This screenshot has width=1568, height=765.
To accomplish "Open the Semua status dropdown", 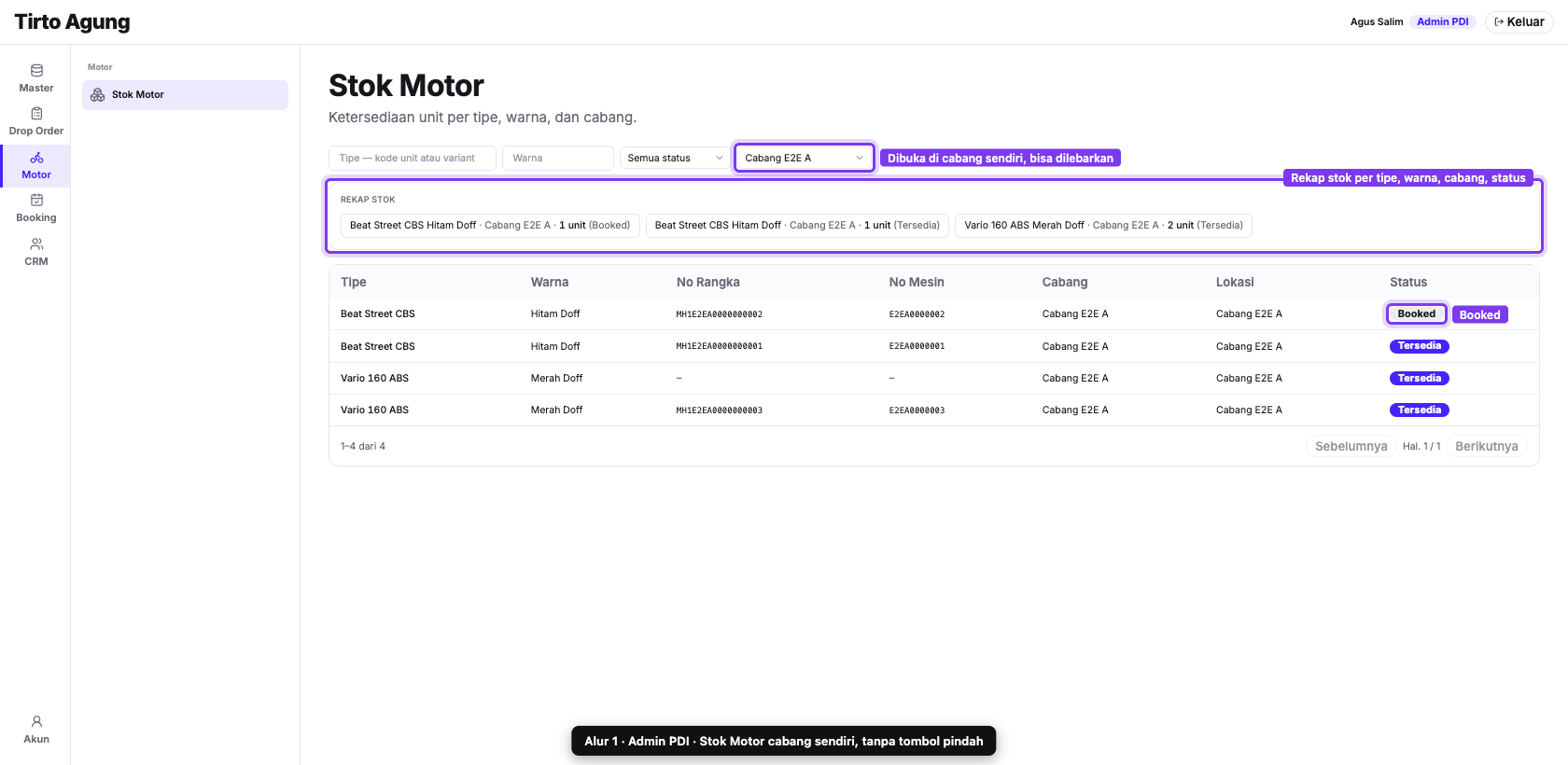I will [x=675, y=158].
